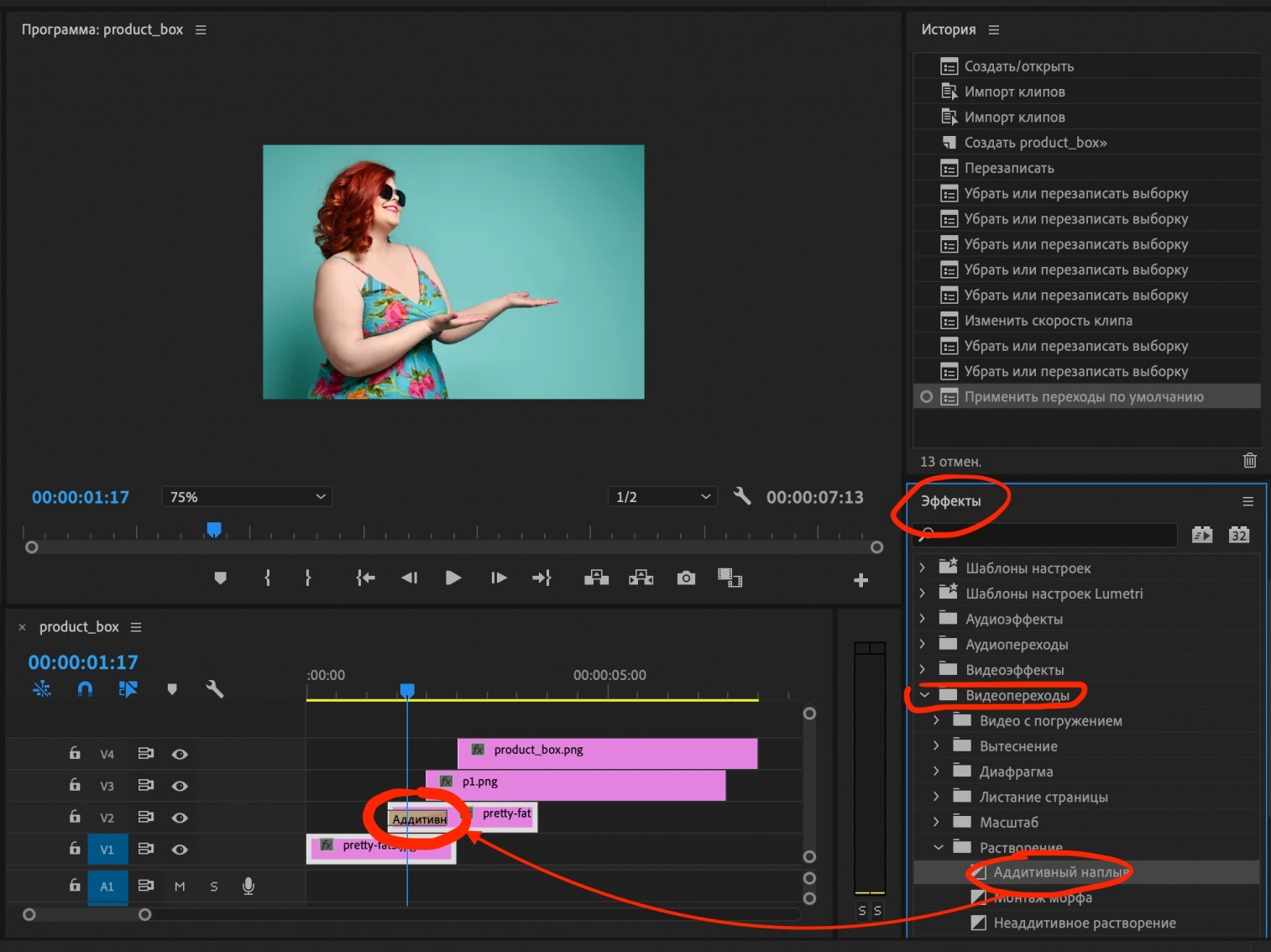
Task: Open the button editor plus icon
Action: [860, 580]
